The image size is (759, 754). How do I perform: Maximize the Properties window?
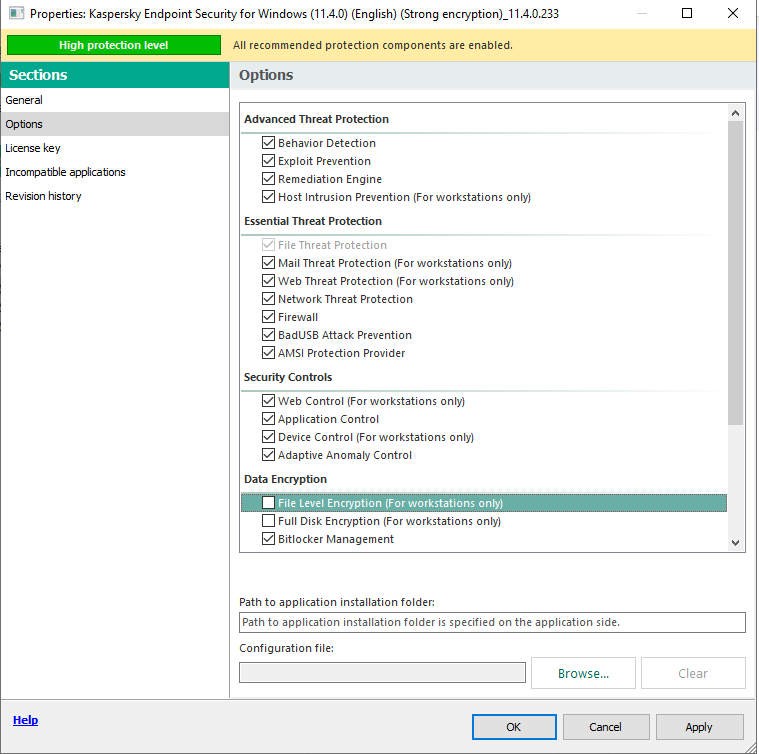[687, 13]
